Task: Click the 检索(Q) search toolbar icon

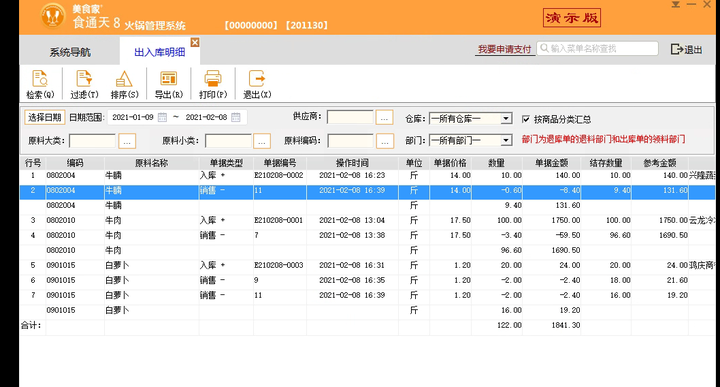Action: click(40, 84)
